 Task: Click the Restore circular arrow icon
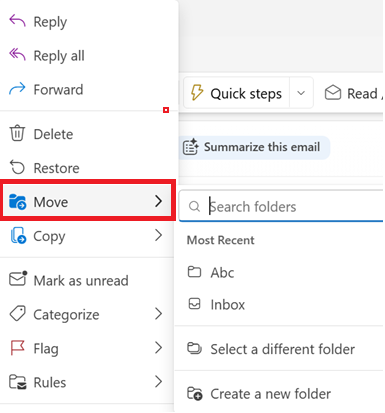[x=17, y=167]
